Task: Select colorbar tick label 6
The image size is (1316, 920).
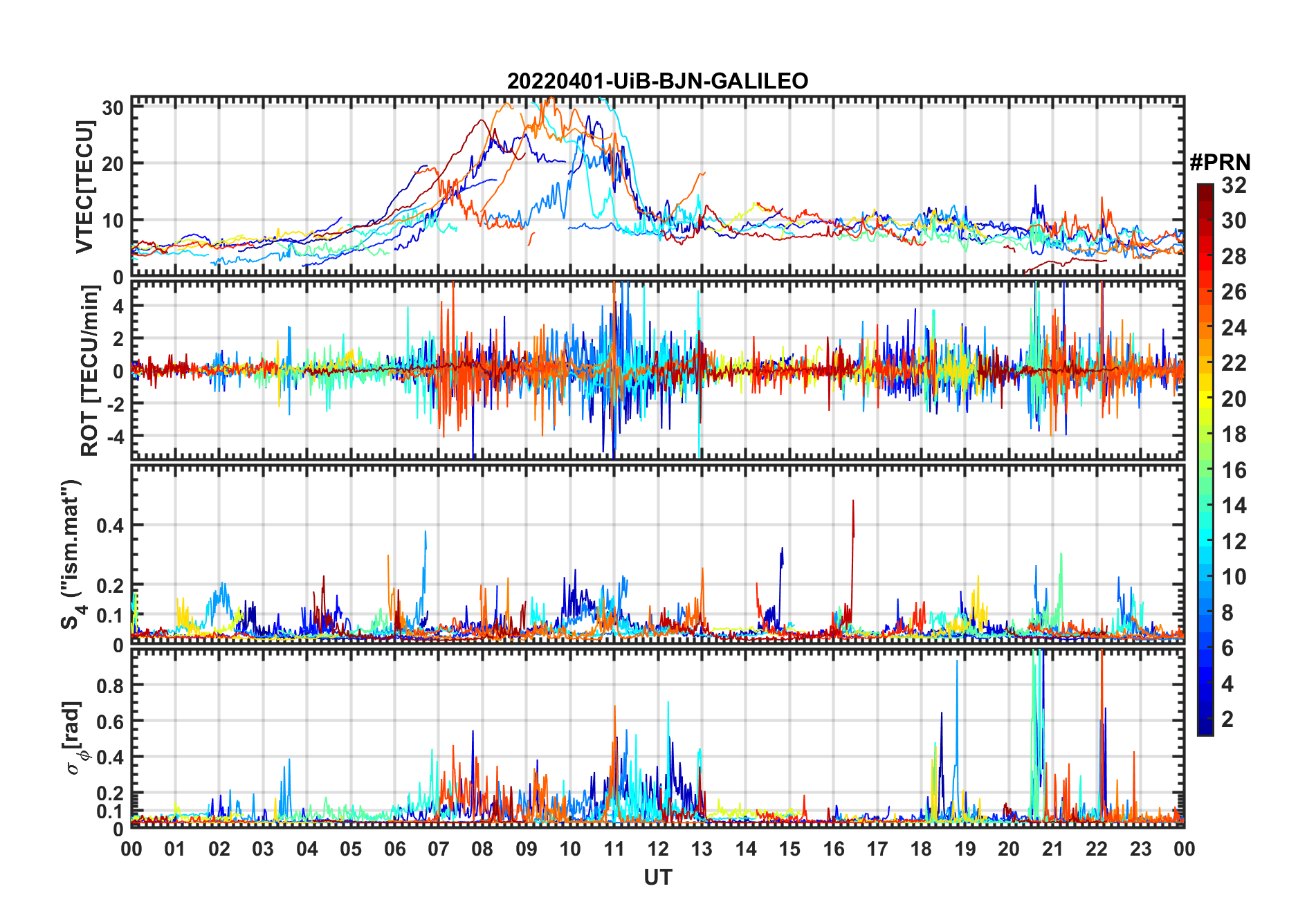Action: tap(1227, 648)
